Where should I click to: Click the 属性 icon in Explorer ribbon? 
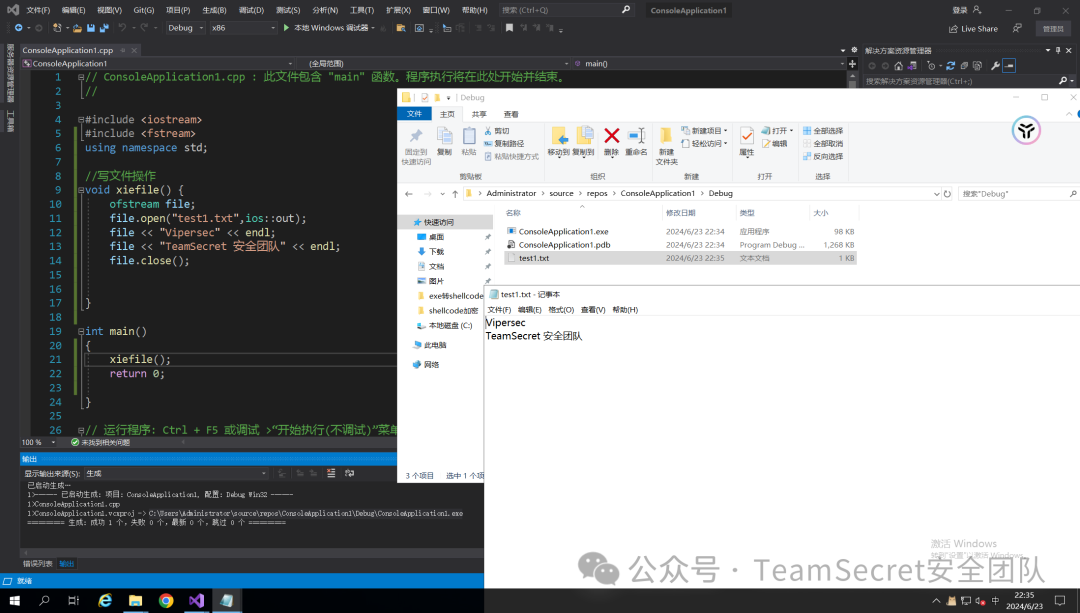(747, 136)
